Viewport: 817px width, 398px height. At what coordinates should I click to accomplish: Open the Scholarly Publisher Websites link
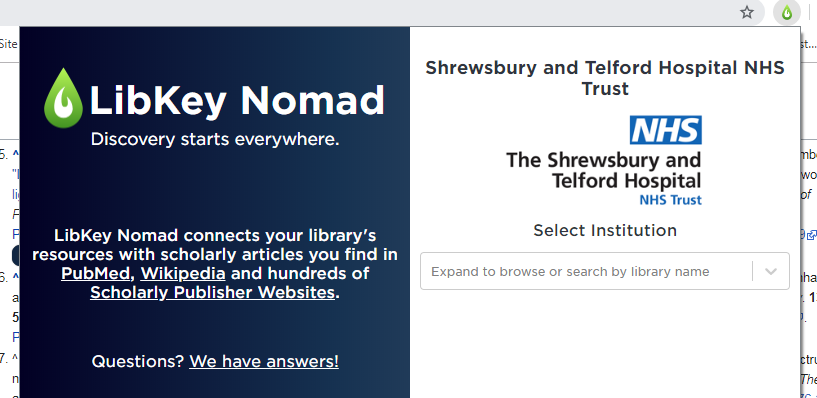tap(213, 293)
